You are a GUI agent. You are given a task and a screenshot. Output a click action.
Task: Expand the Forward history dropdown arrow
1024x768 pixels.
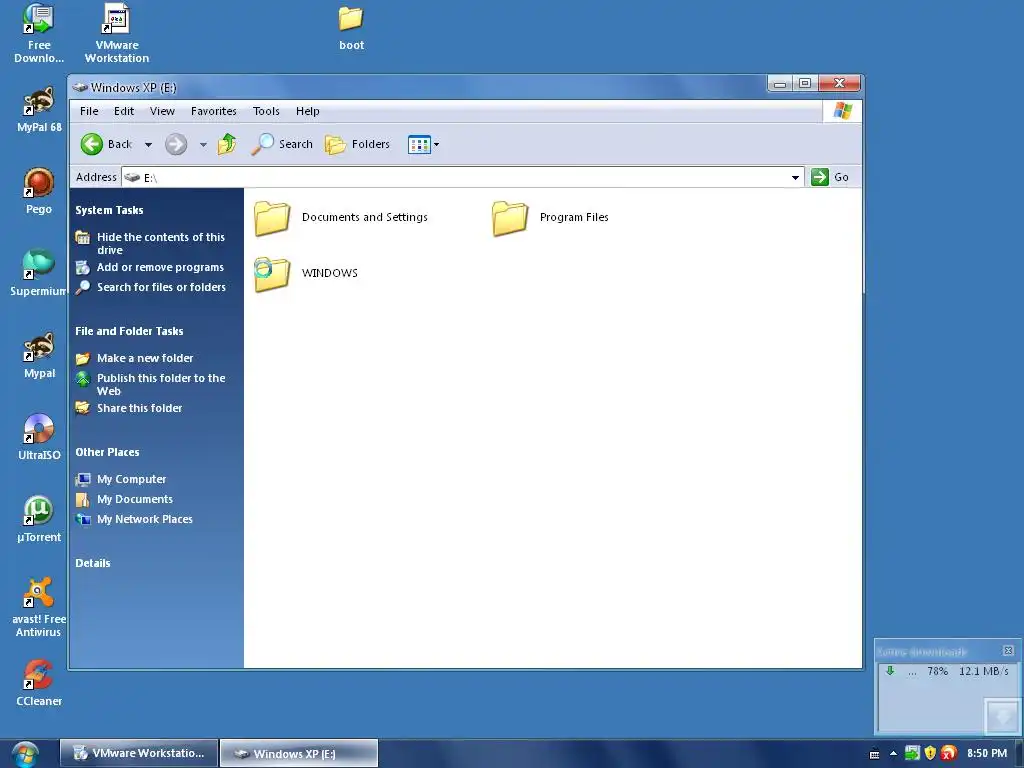(203, 145)
